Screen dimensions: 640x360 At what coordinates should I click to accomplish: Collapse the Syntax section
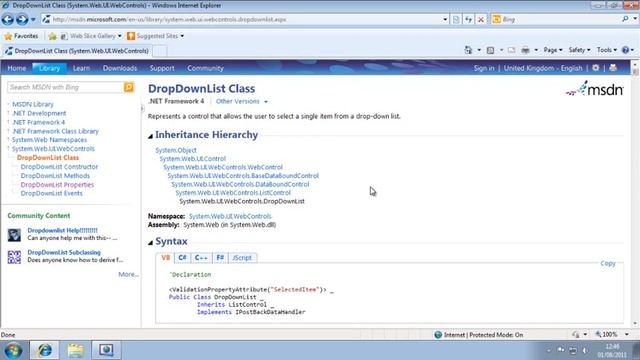click(150, 242)
